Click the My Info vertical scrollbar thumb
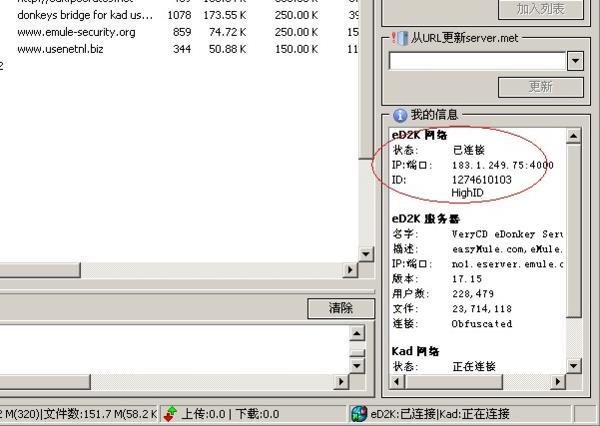Viewport: 600px width, 426px height. 574,230
